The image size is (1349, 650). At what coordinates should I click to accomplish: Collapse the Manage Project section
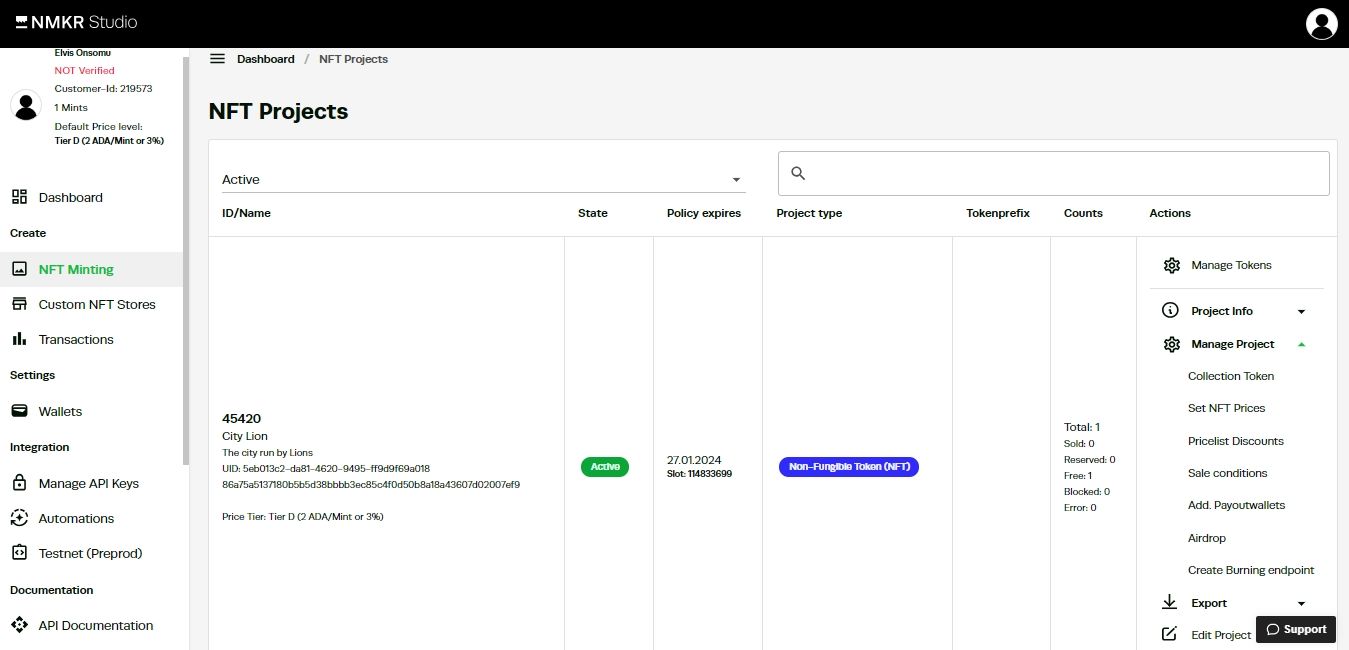coord(1301,344)
